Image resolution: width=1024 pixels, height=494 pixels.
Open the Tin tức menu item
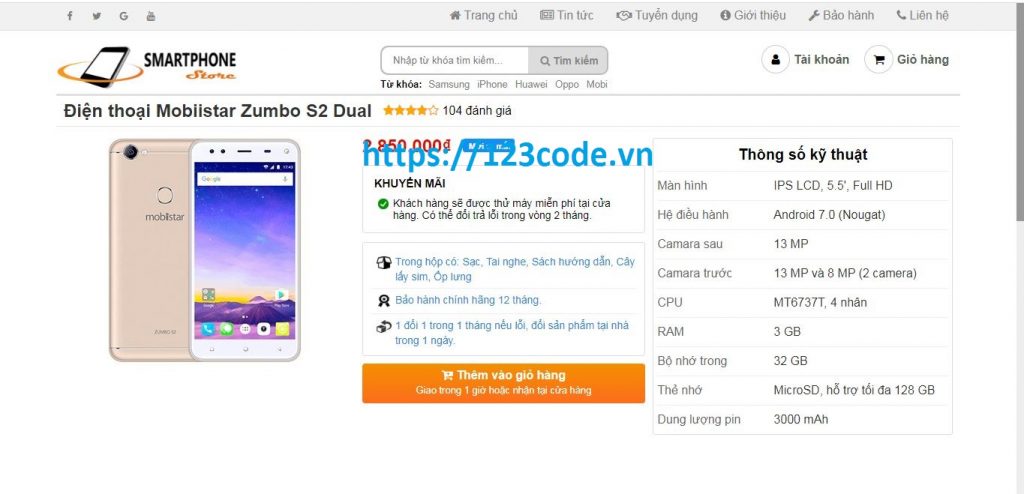coord(566,15)
